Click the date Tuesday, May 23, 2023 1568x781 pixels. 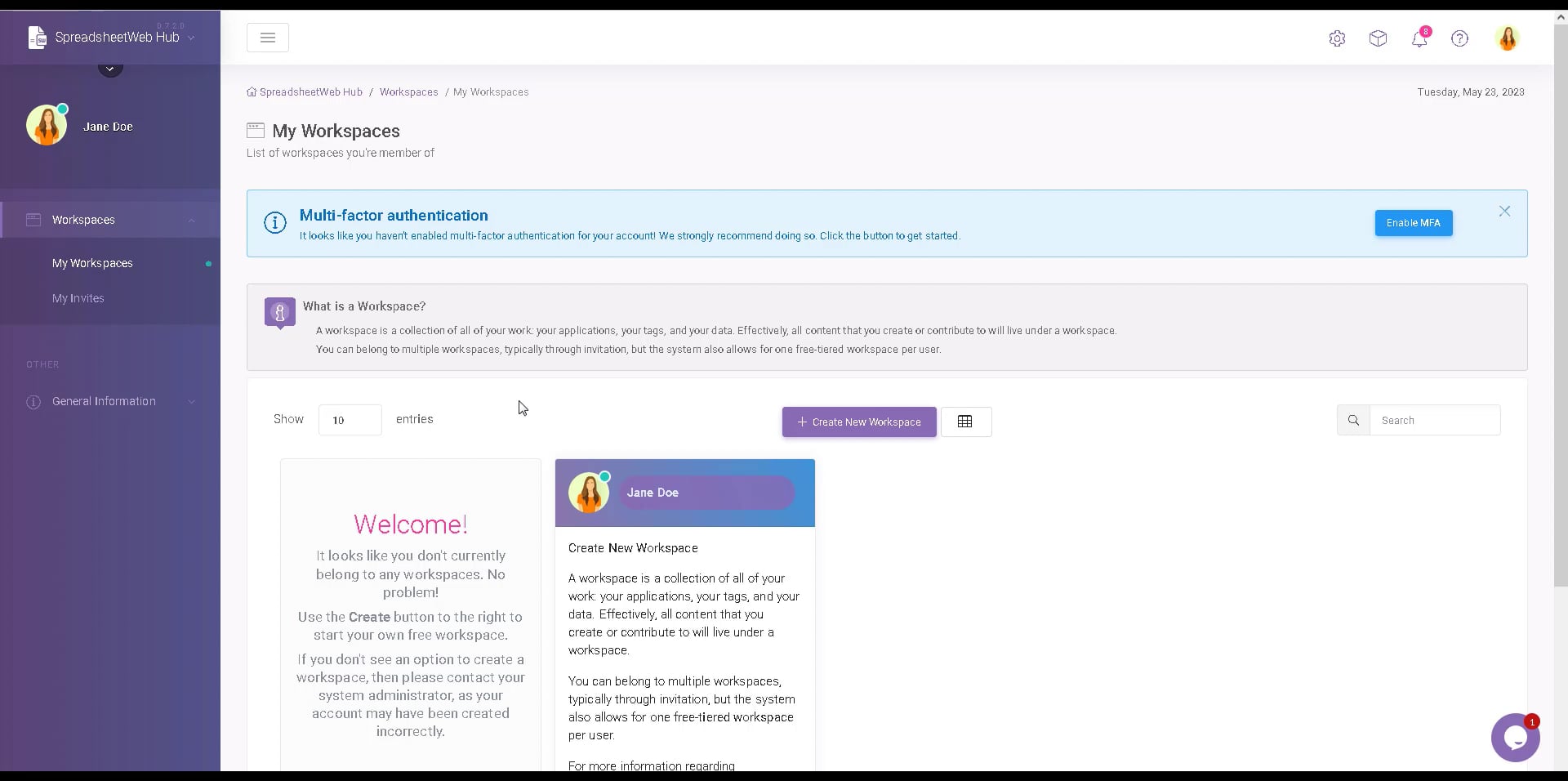pos(1471,92)
